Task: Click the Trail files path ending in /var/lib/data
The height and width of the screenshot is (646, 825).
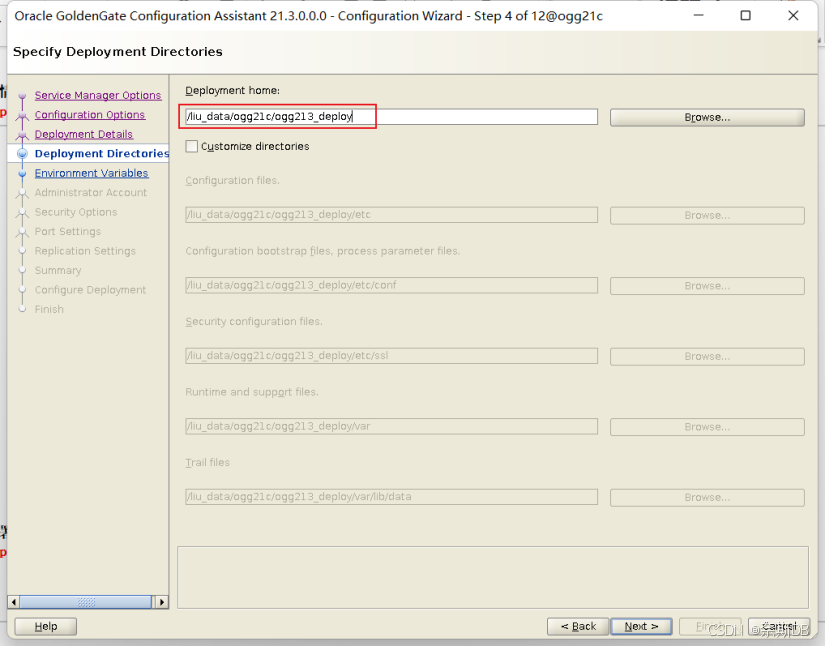Action: 391,497
